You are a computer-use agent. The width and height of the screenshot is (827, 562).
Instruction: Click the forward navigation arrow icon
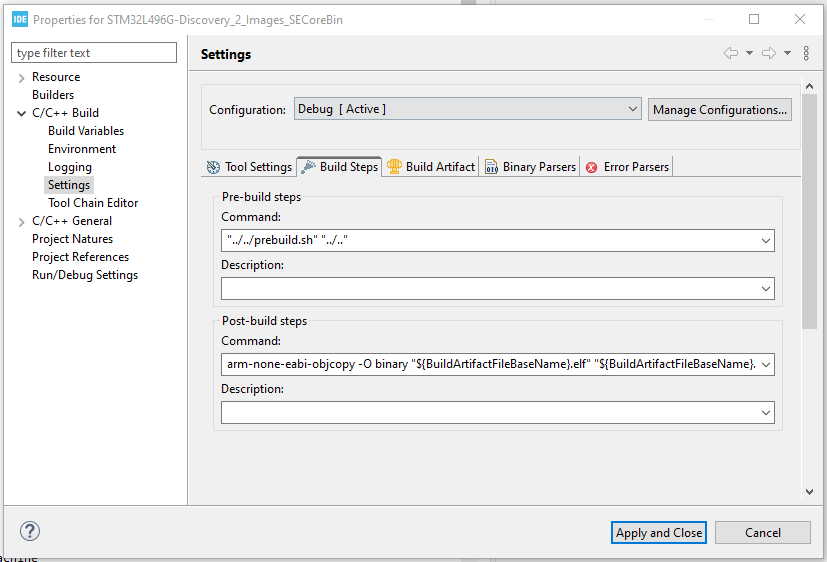coord(769,53)
